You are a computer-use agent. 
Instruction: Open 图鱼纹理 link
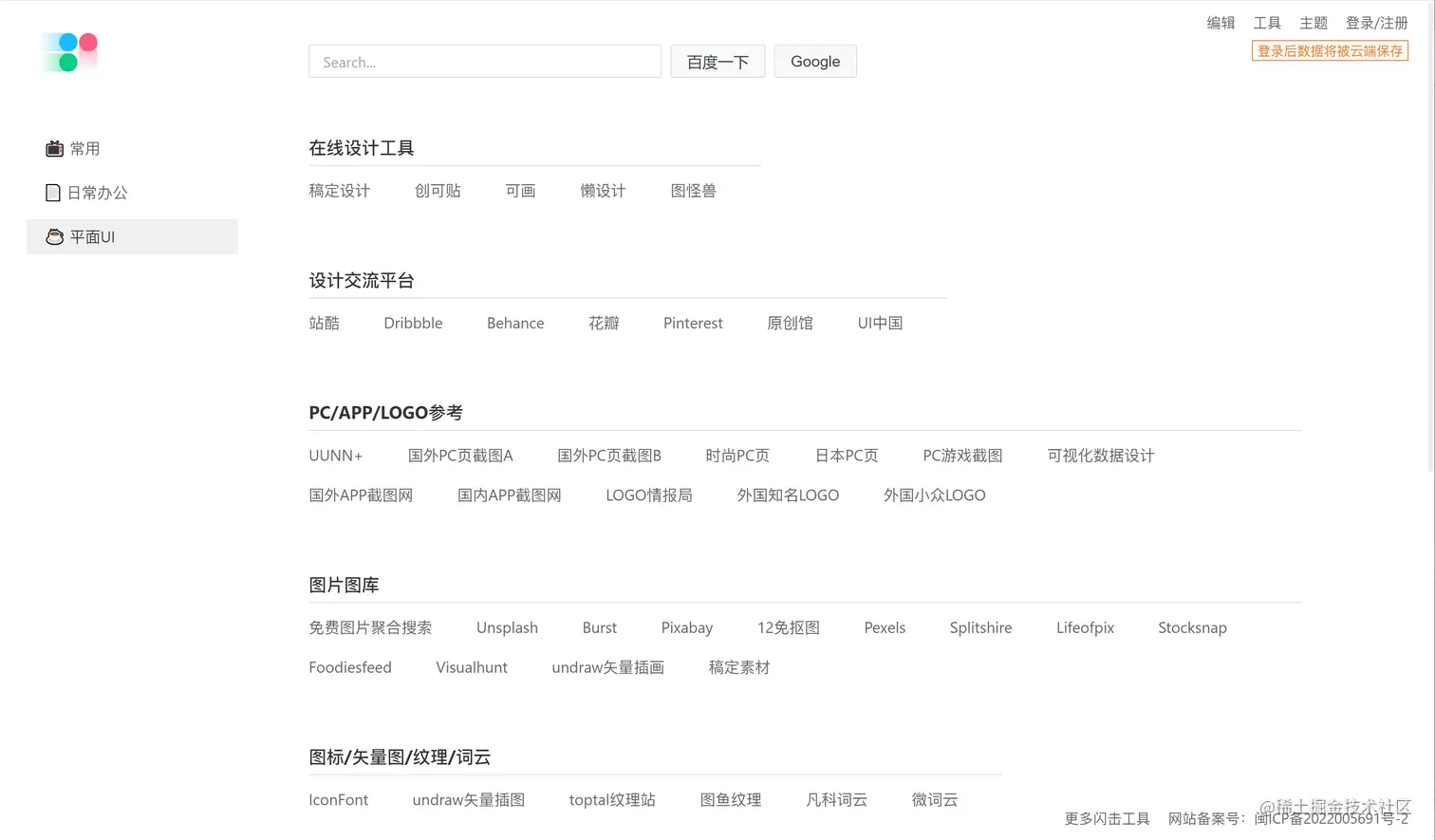731,800
